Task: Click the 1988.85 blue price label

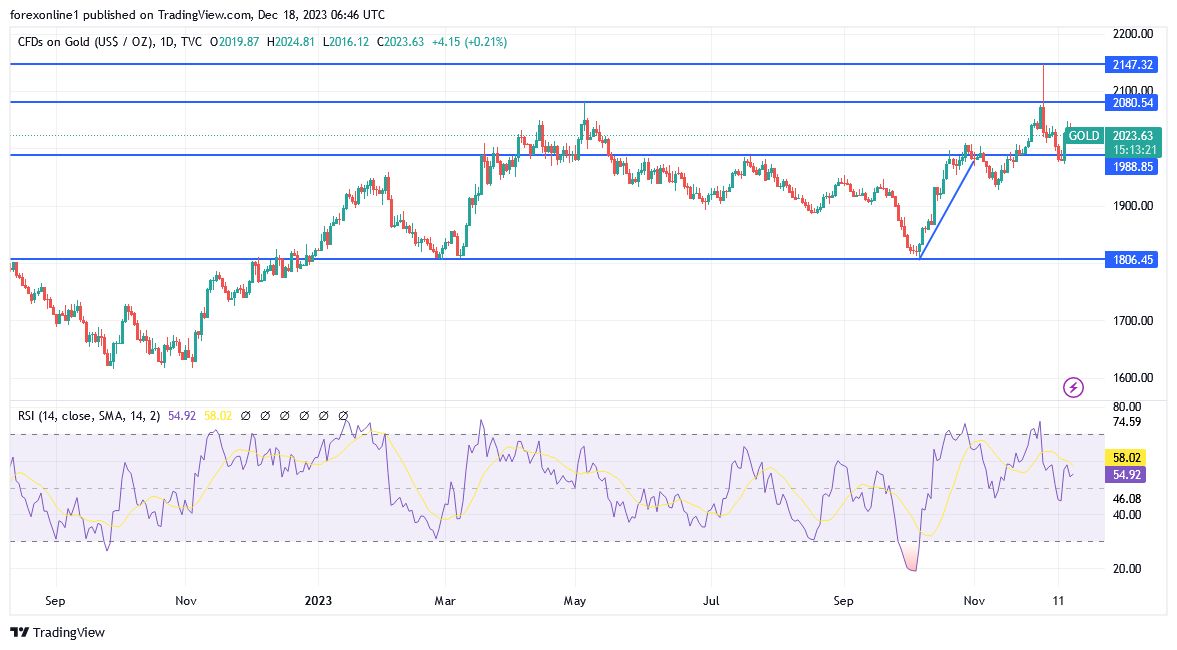Action: [1130, 166]
